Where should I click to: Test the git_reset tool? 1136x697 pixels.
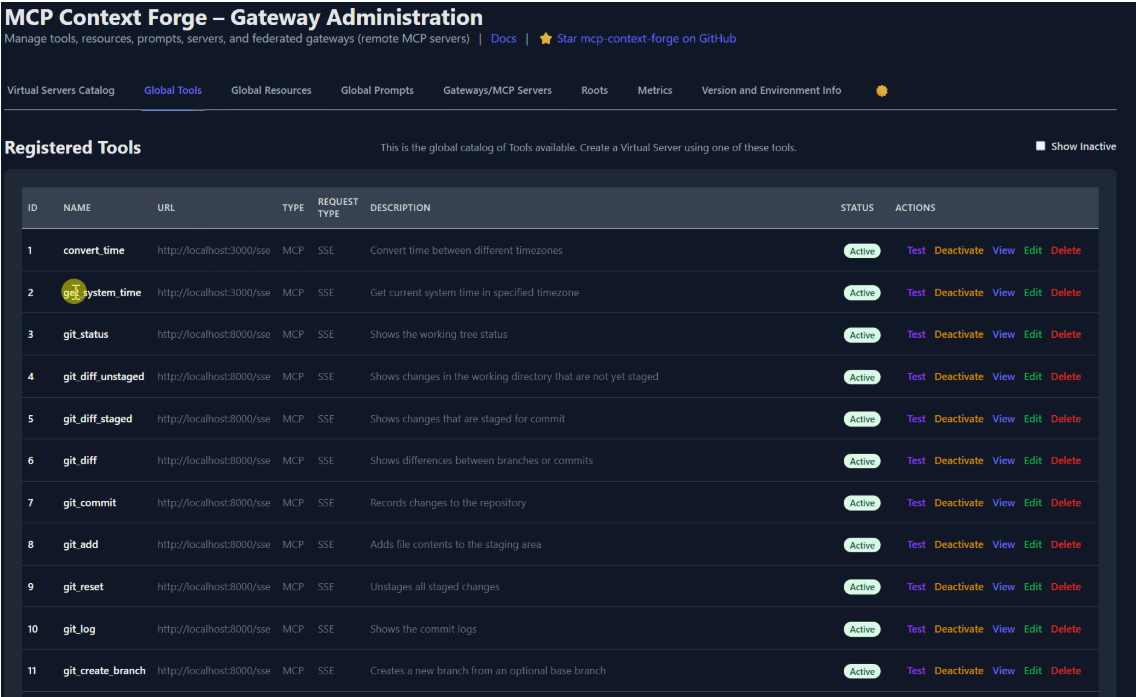[916, 586]
